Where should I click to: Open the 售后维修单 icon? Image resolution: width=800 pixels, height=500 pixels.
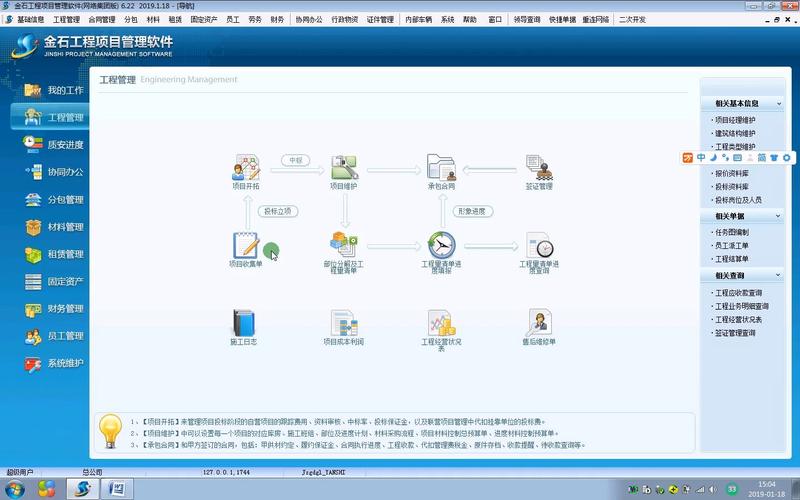coord(539,323)
